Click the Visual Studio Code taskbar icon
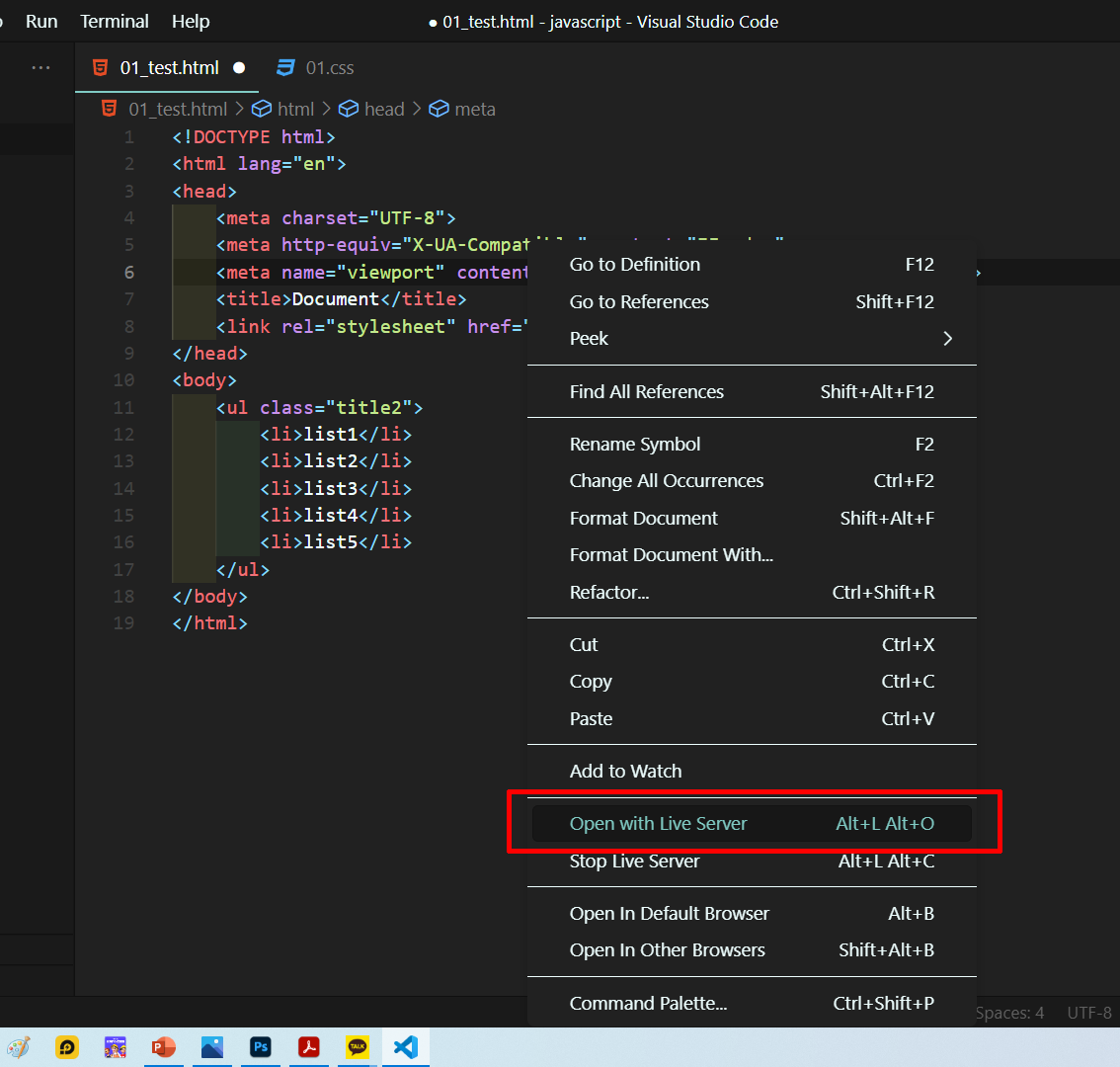Viewport: 1120px width, 1067px height. (x=406, y=1047)
